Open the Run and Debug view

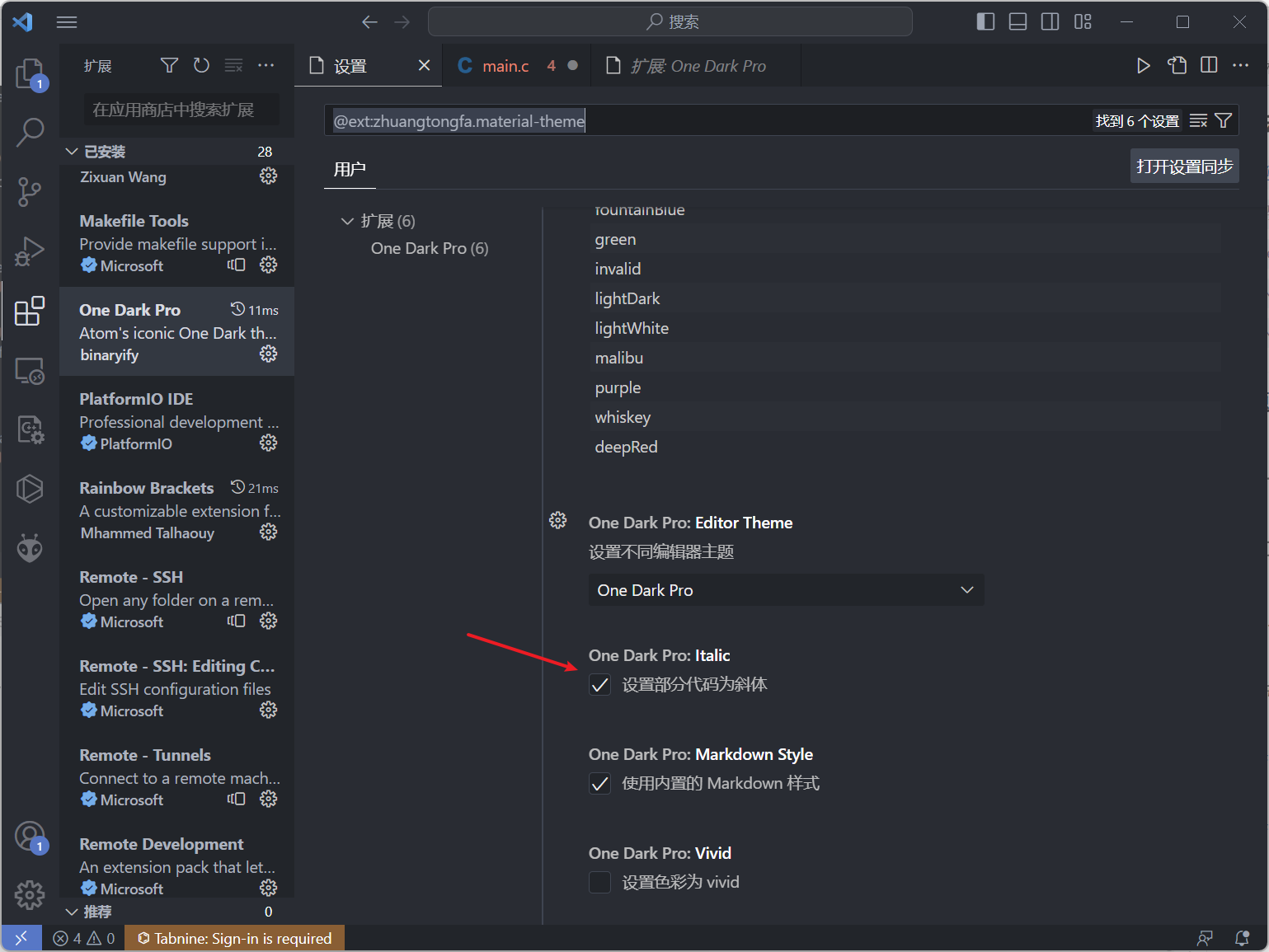tap(31, 251)
